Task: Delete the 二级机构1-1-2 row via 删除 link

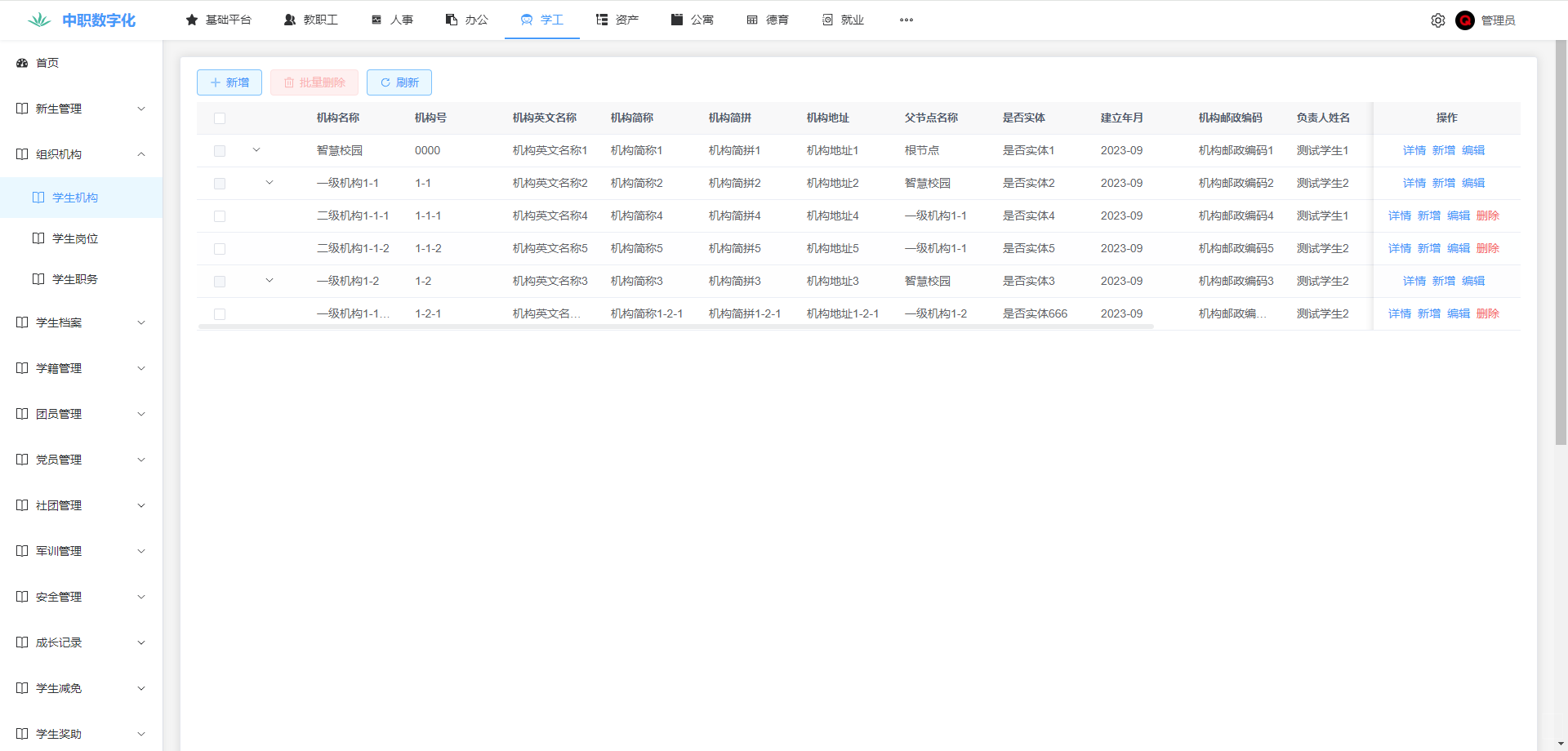Action: click(x=1487, y=248)
